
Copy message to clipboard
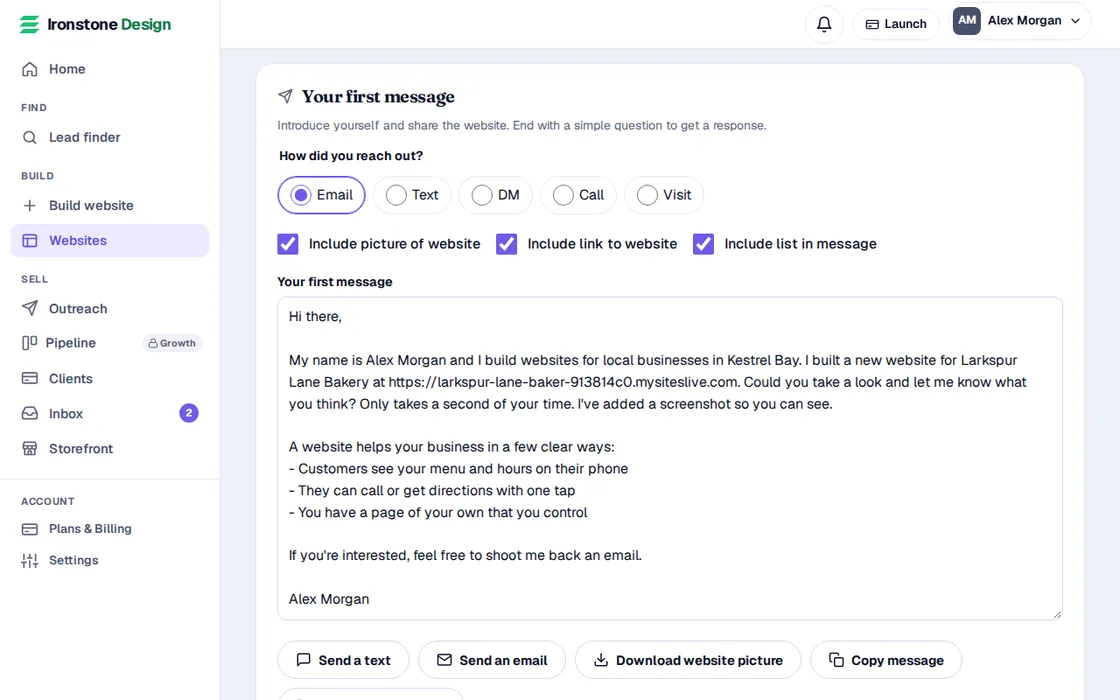click(x=886, y=660)
